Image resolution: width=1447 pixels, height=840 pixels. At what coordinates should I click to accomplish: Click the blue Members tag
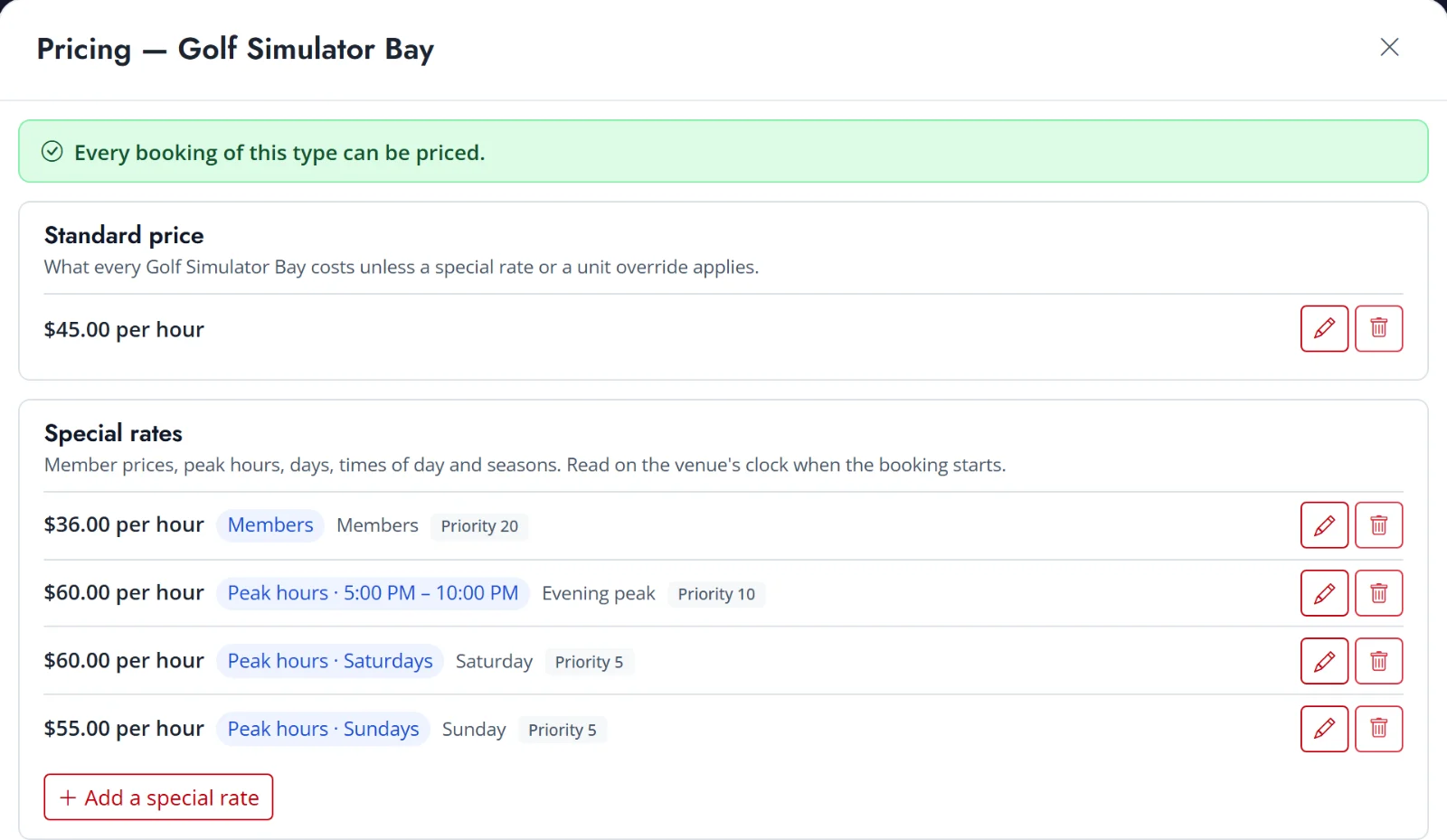(270, 525)
